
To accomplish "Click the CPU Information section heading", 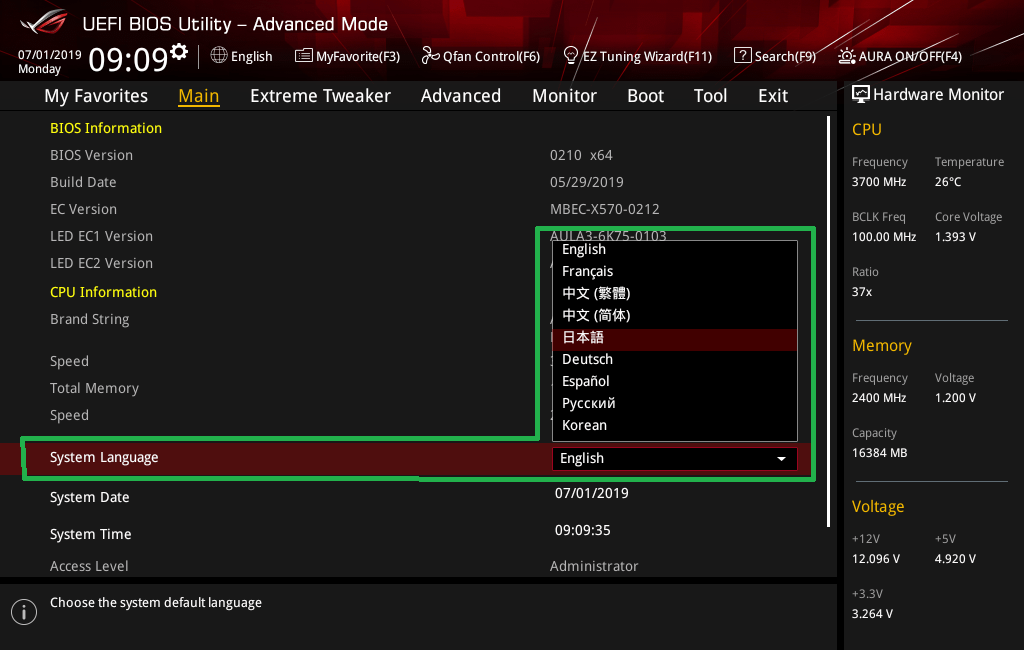I will pyautogui.click(x=103, y=292).
